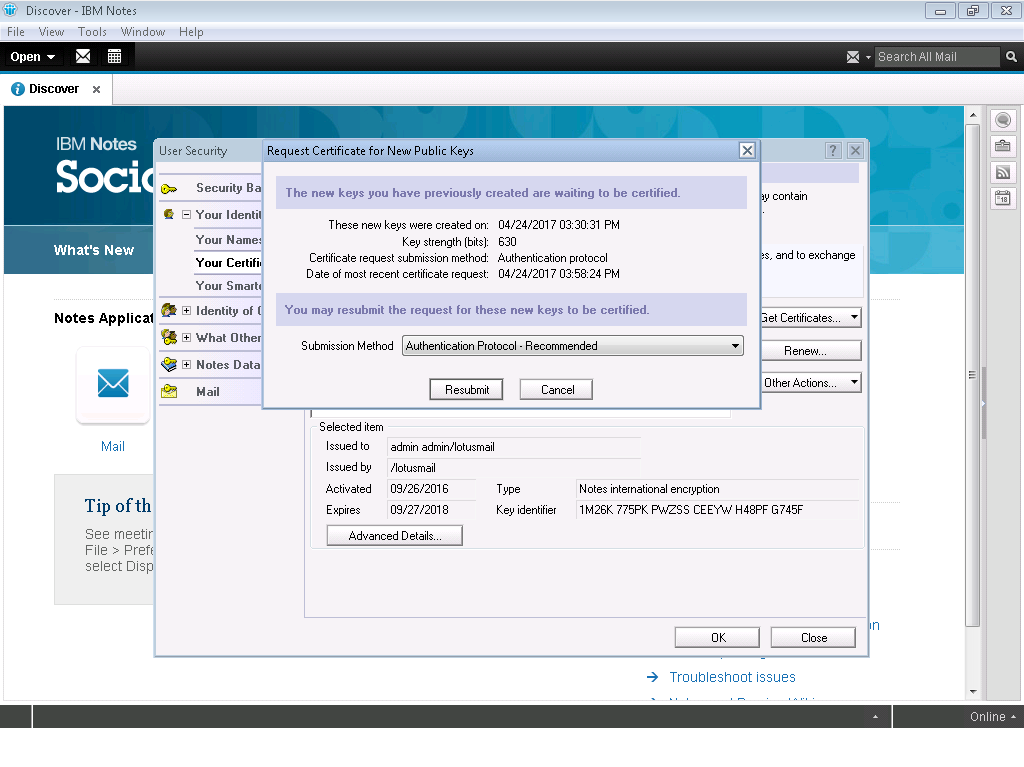Click the Resubmit button
Image resolution: width=1024 pixels, height=767 pixels.
coord(467,389)
